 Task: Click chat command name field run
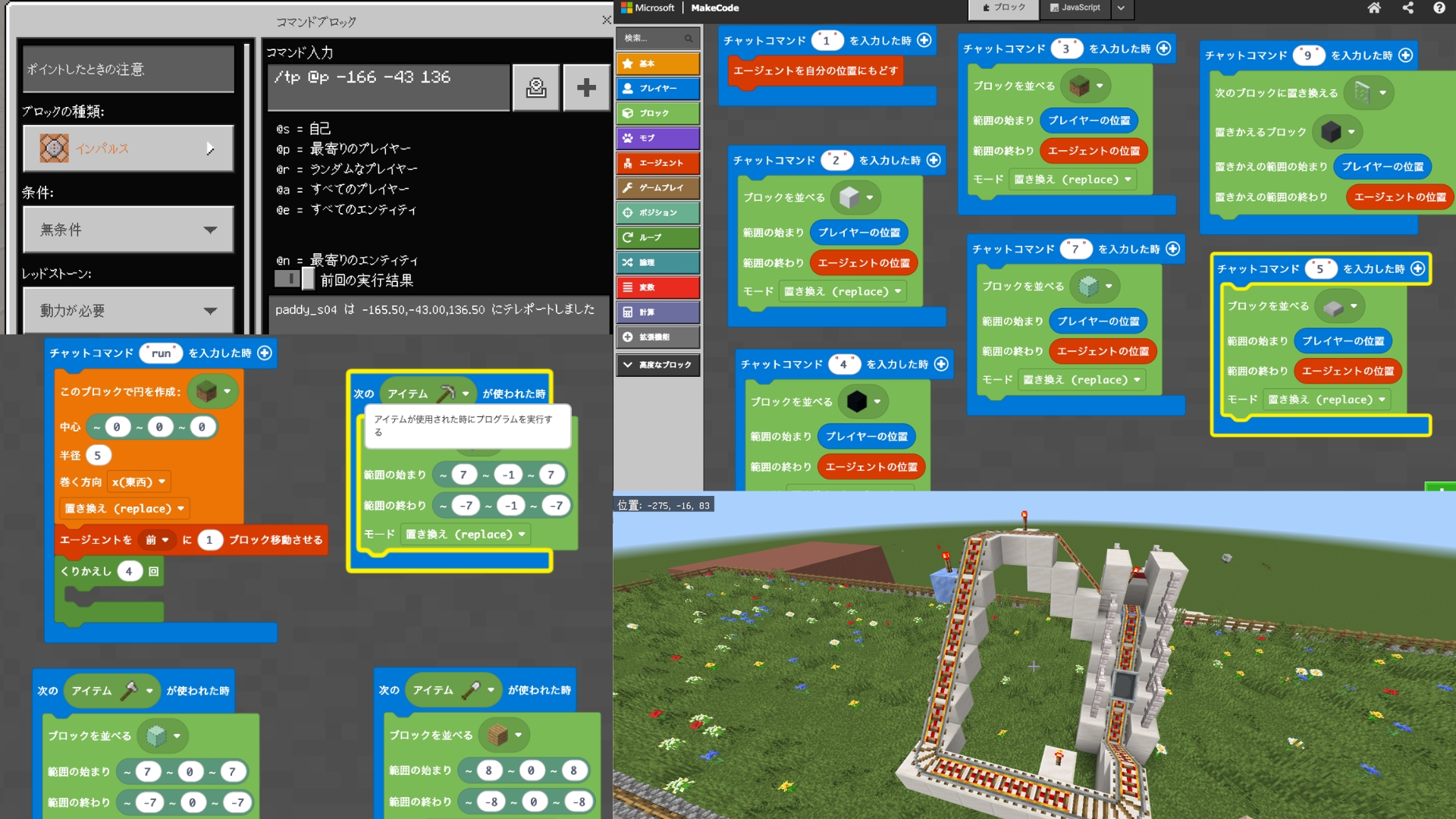tap(161, 353)
